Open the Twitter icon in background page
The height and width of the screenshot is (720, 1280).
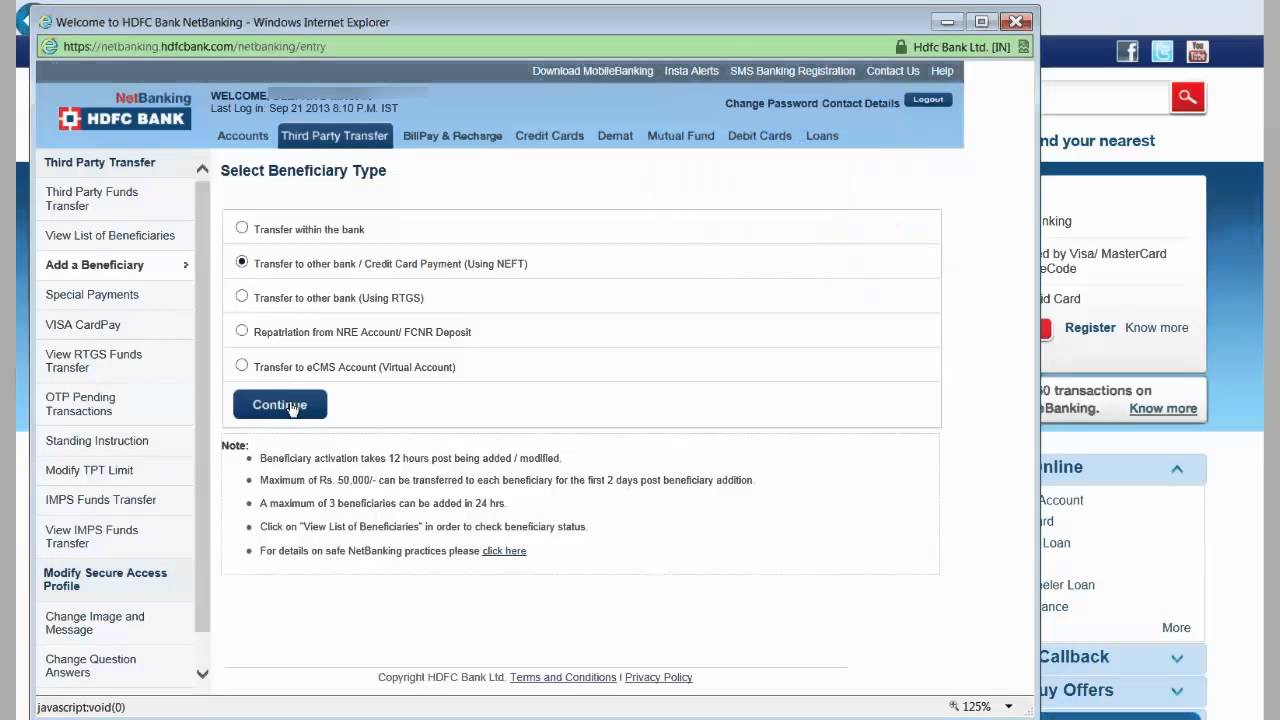[x=1162, y=52]
